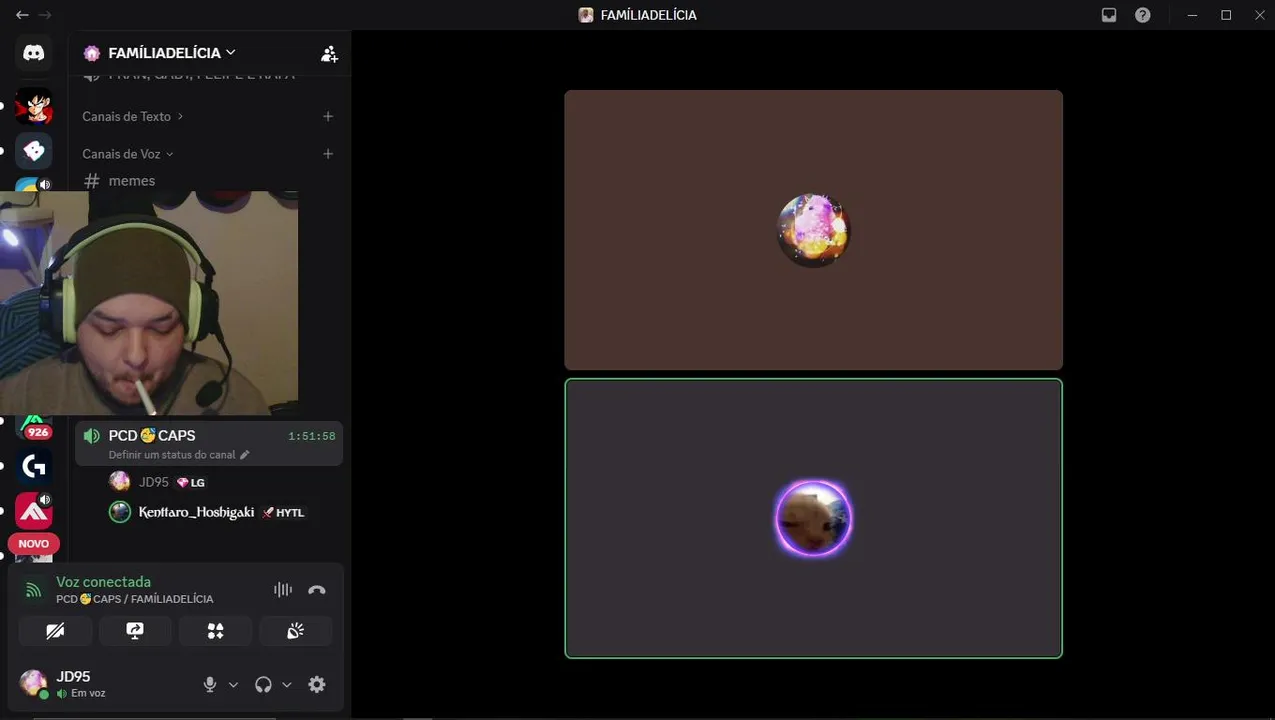Click the LG server tag badge
1275x720 pixels.
(x=191, y=482)
